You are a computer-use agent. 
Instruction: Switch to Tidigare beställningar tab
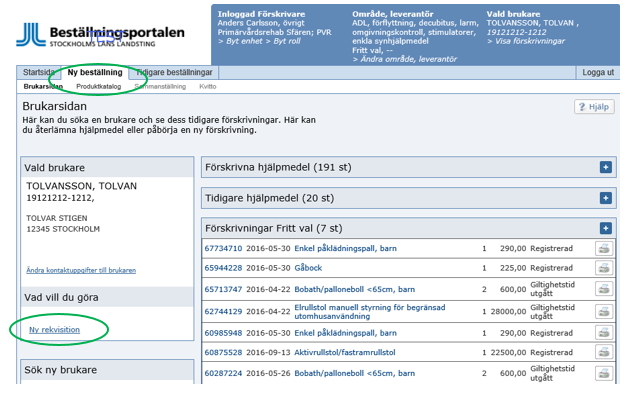(x=174, y=73)
